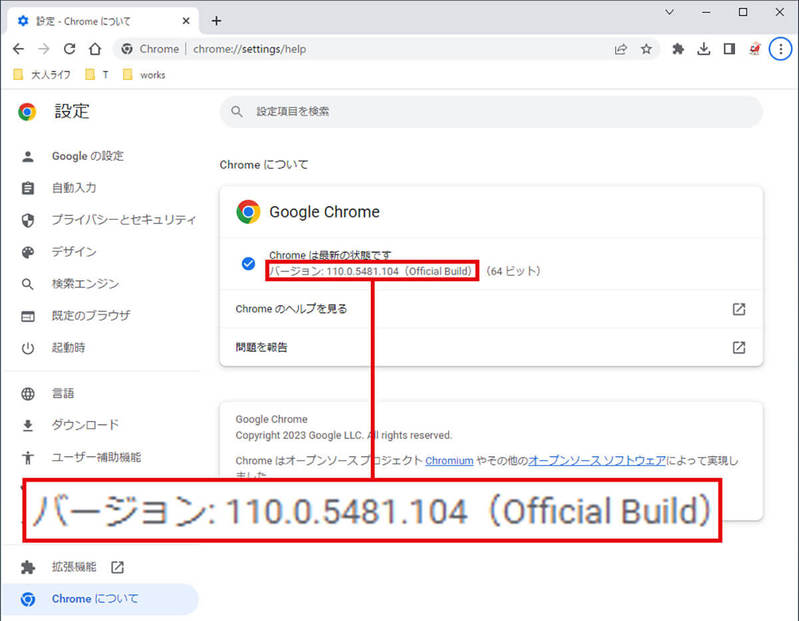This screenshot has height=621, width=799.
Task: Open a new tab with the plus button
Action: 217,21
